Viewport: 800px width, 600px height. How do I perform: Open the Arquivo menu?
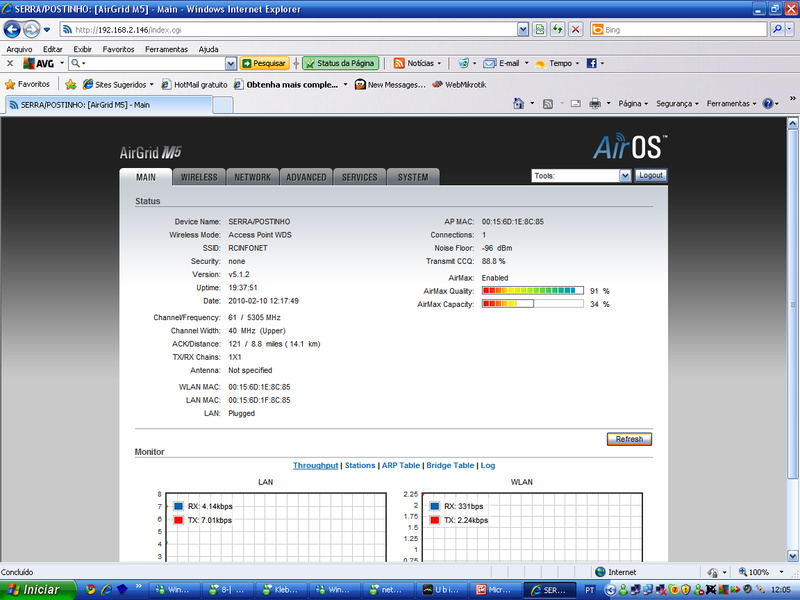pos(19,49)
